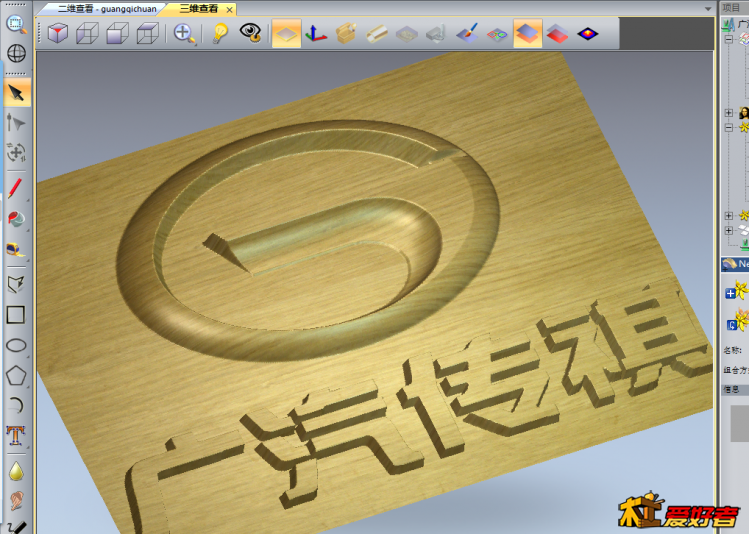Toggle the highlighted orange relief layers button
The width and height of the screenshot is (749, 534).
[527, 33]
